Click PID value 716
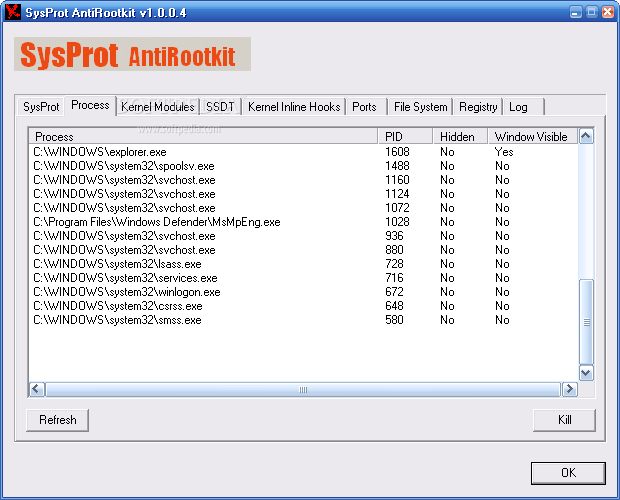Viewport: 620px width, 500px height. point(394,278)
